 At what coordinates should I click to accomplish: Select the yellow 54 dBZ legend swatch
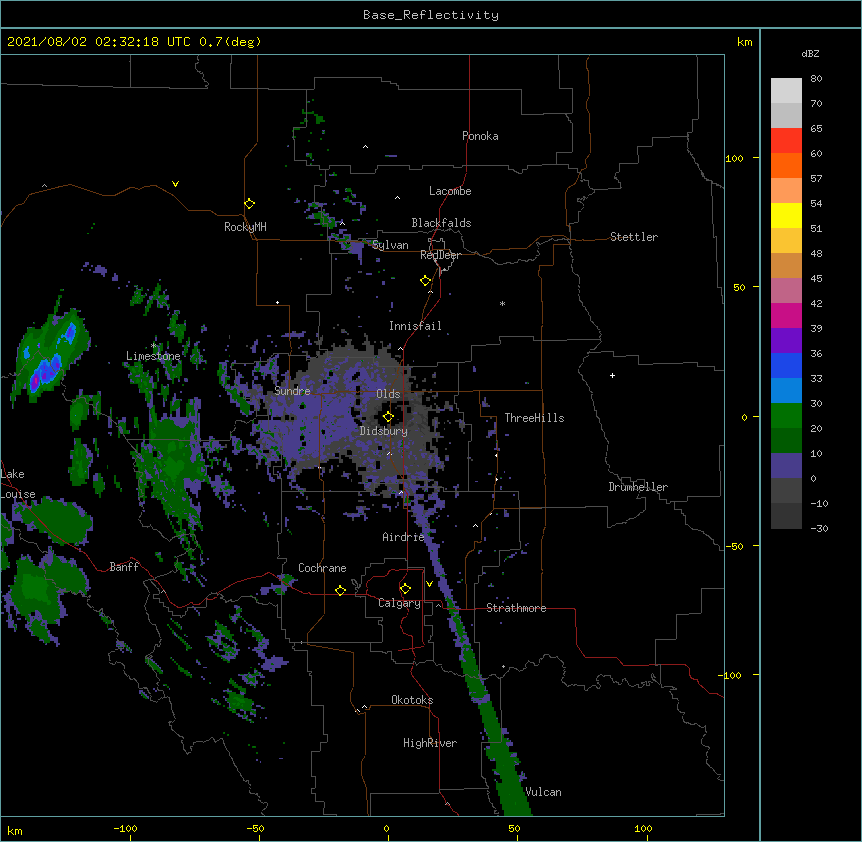(x=786, y=215)
